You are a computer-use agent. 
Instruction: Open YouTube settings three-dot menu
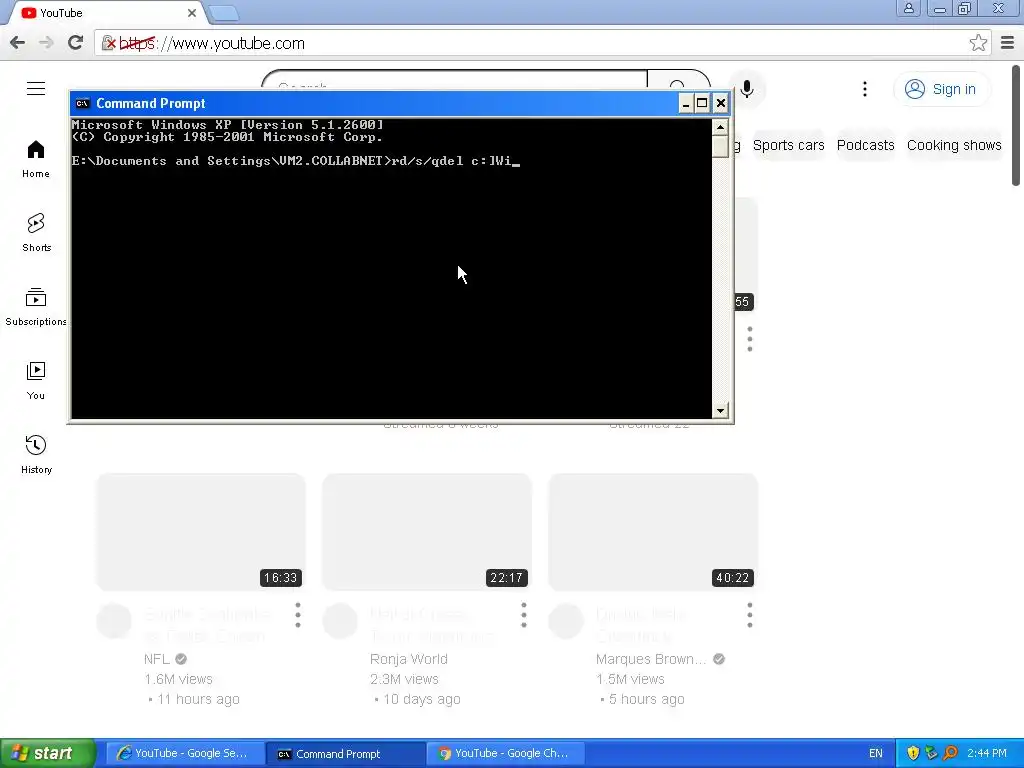point(865,89)
